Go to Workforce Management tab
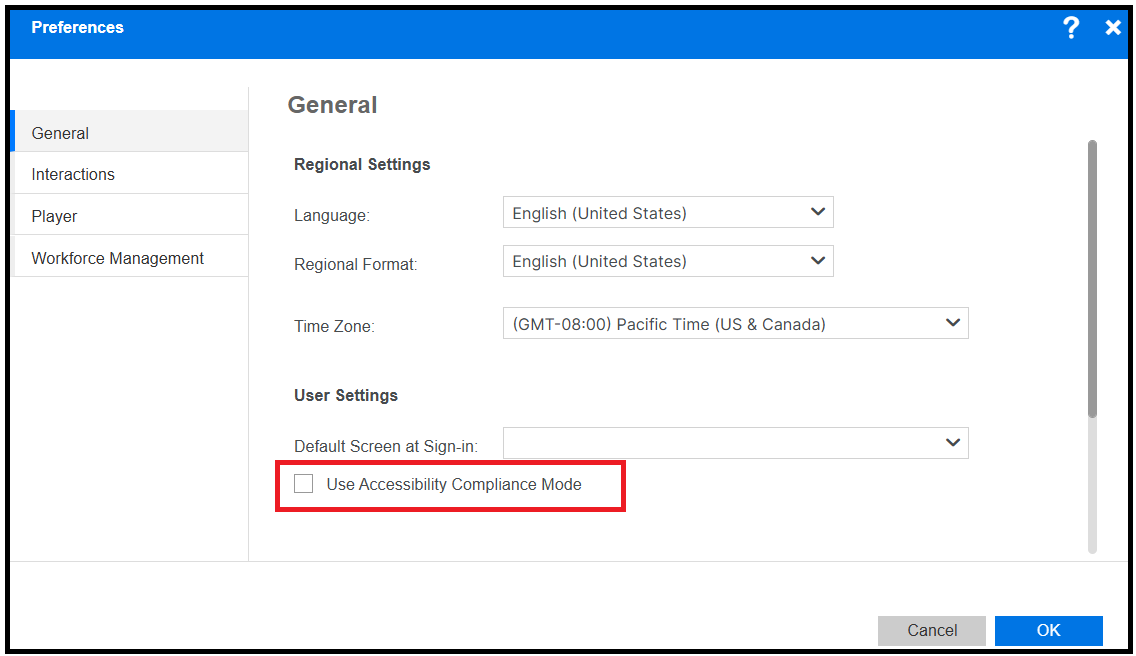The height and width of the screenshot is (656, 1136). 130,257
